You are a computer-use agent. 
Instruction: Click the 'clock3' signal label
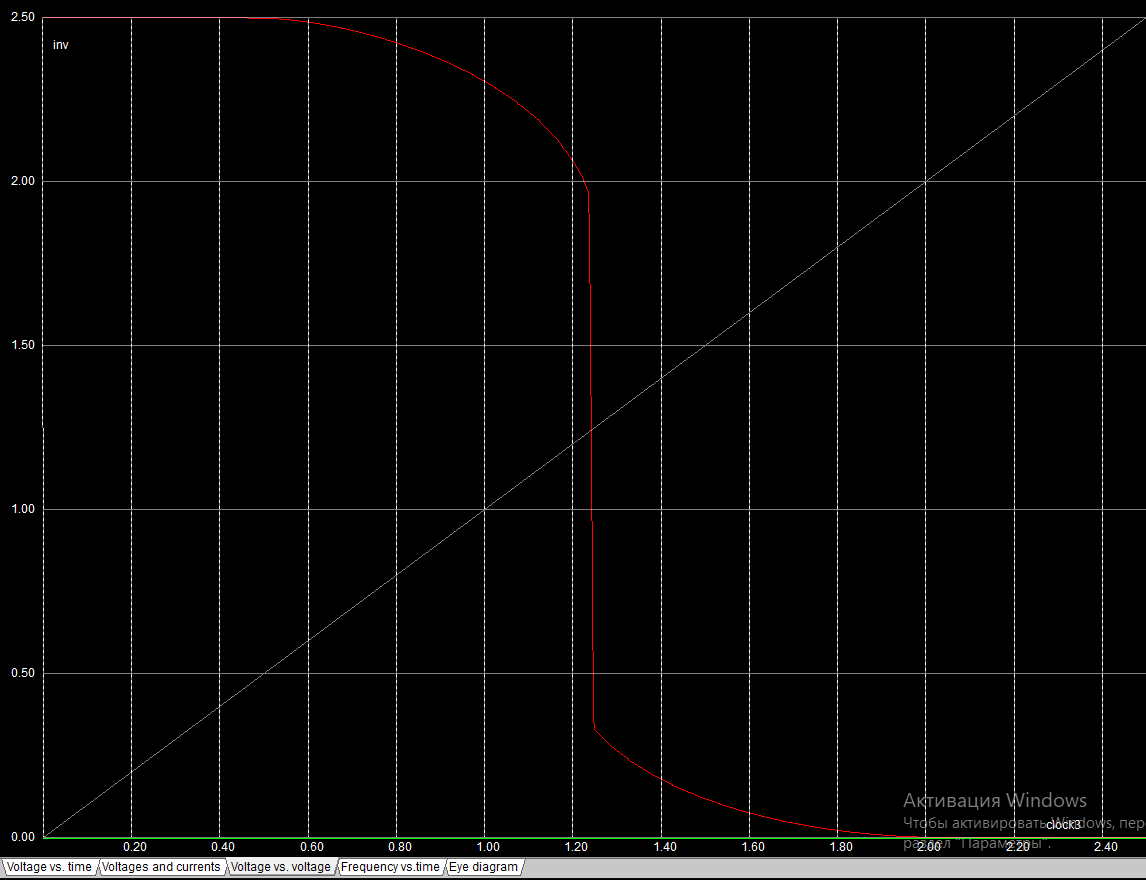pyautogui.click(x=1063, y=825)
